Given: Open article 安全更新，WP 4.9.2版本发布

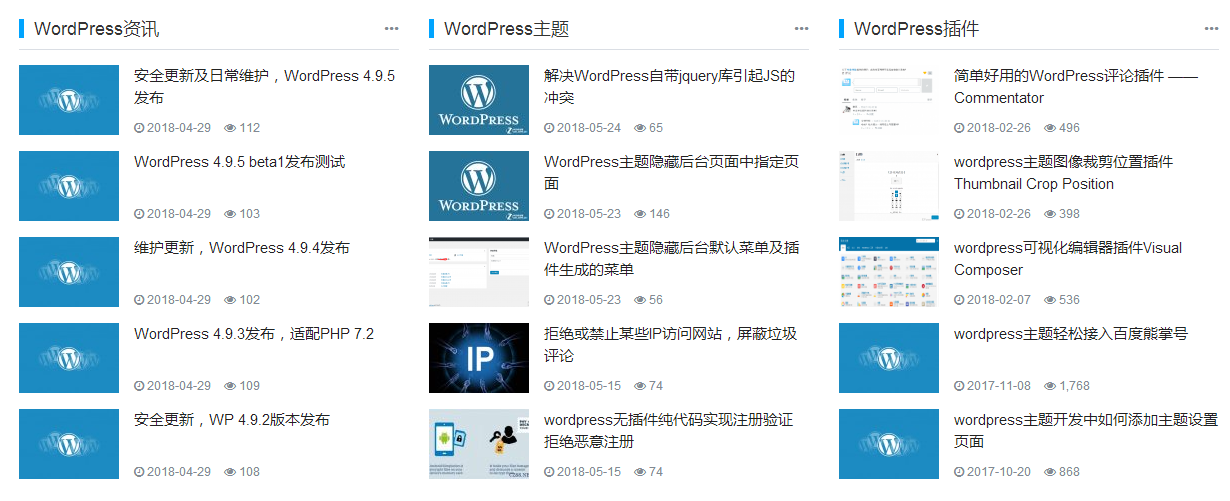Looking at the screenshot, I should 232,420.
